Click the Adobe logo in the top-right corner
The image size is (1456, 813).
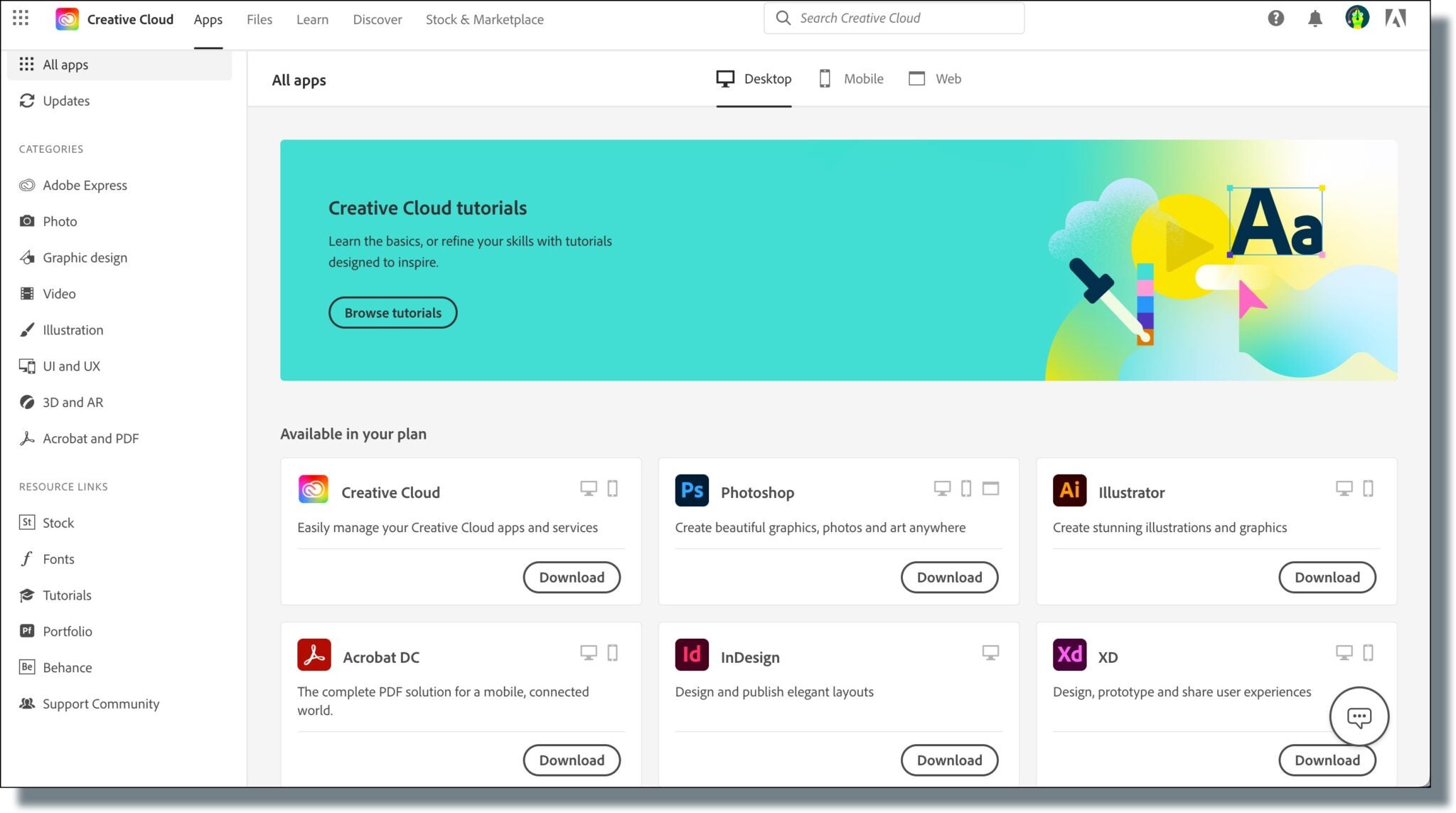pyautogui.click(x=1396, y=18)
